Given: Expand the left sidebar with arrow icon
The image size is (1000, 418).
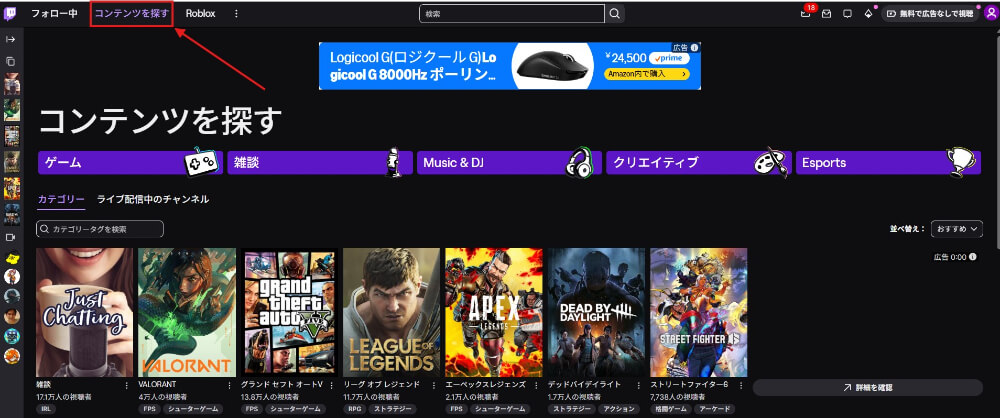Looking at the screenshot, I should pyautogui.click(x=11, y=39).
